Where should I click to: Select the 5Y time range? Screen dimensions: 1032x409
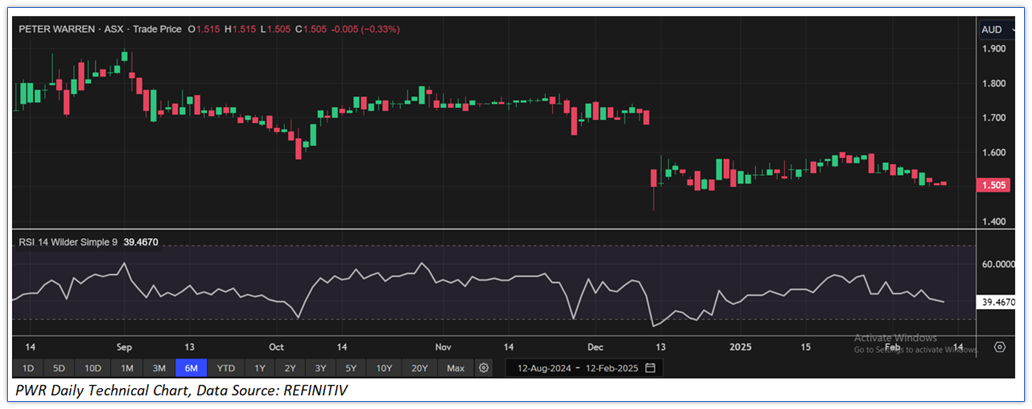click(351, 368)
